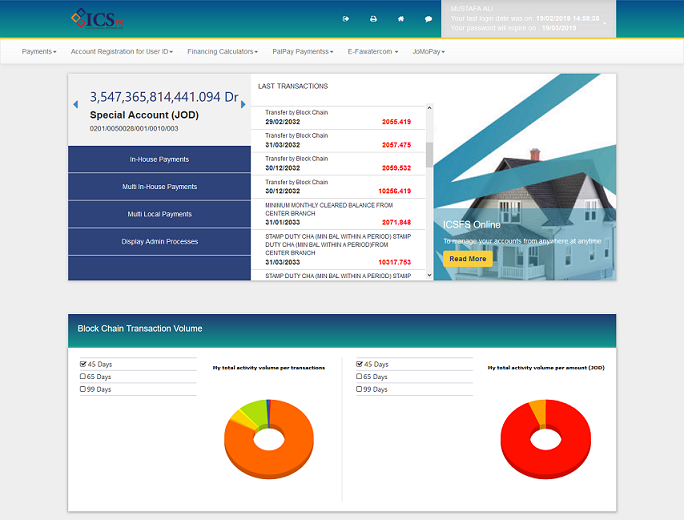Click the account balance 3,547,365,814,441.094 Dr

(x=164, y=97)
